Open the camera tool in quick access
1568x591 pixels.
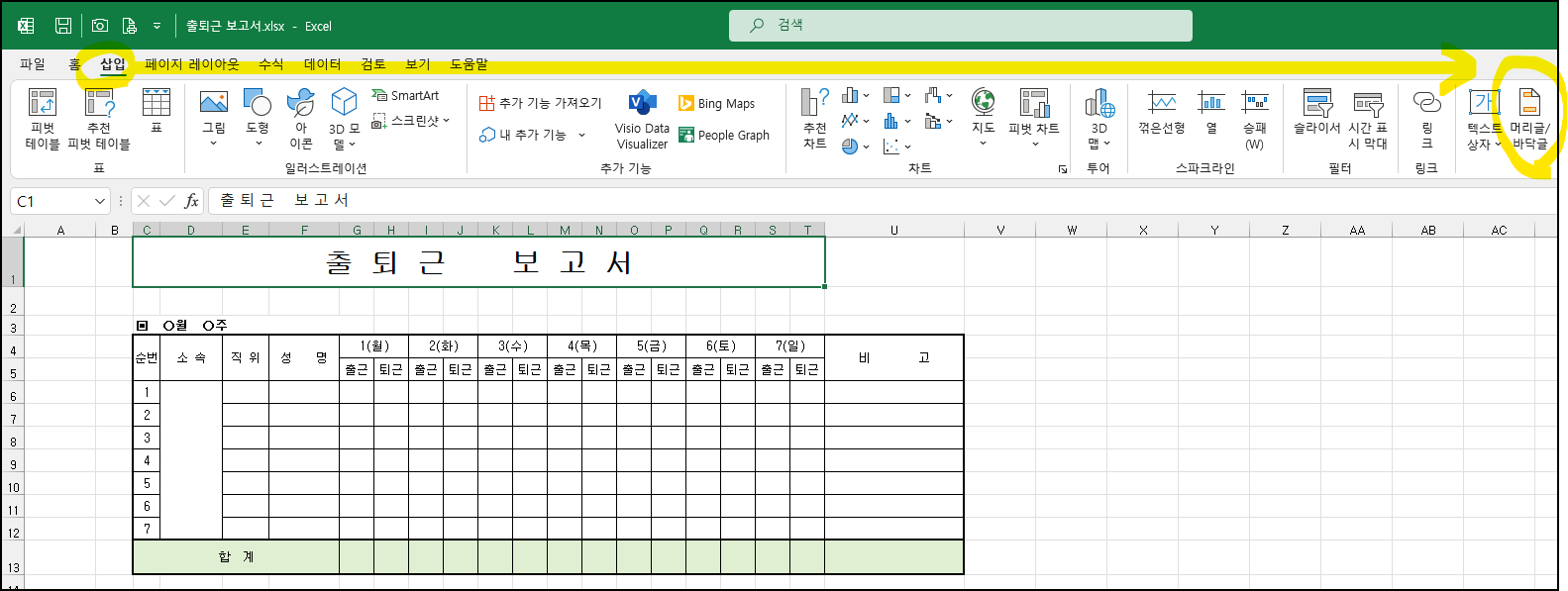click(x=100, y=26)
